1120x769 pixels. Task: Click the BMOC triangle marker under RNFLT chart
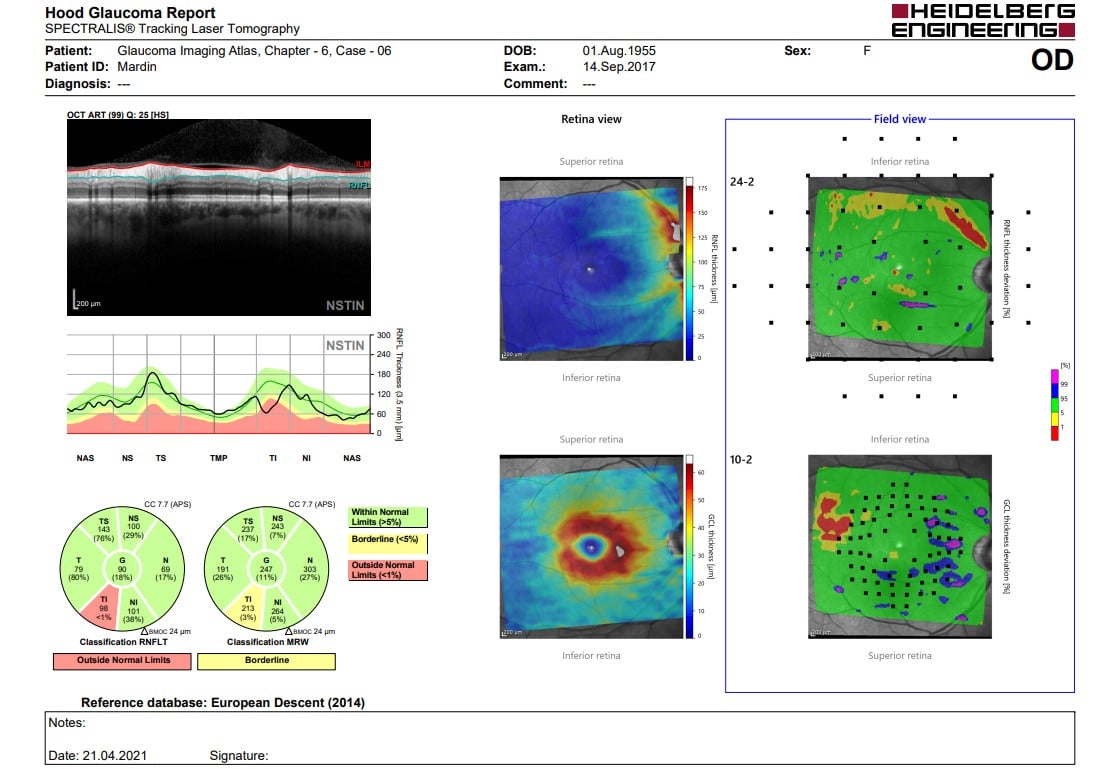(146, 631)
